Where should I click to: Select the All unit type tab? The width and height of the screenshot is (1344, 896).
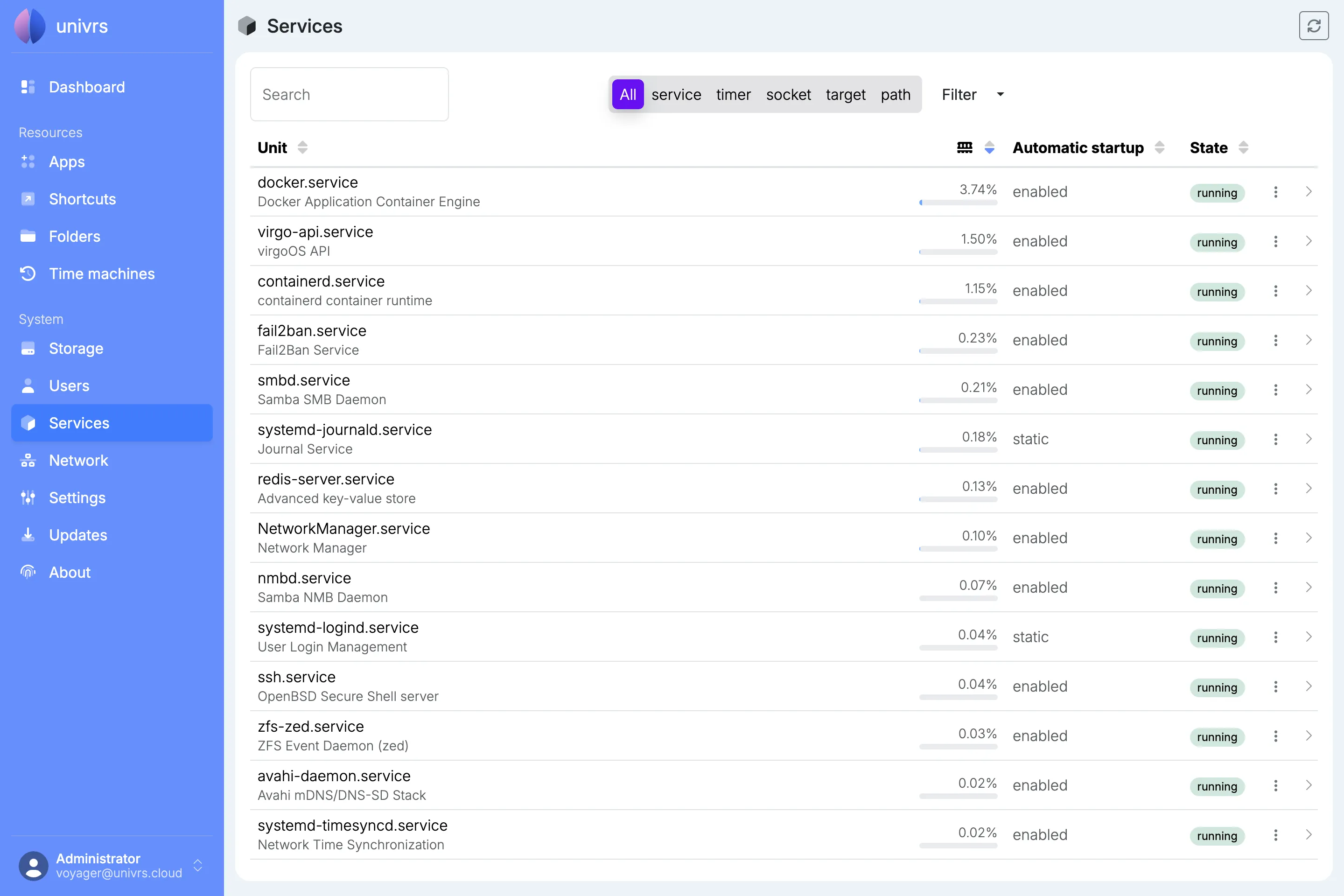click(627, 94)
